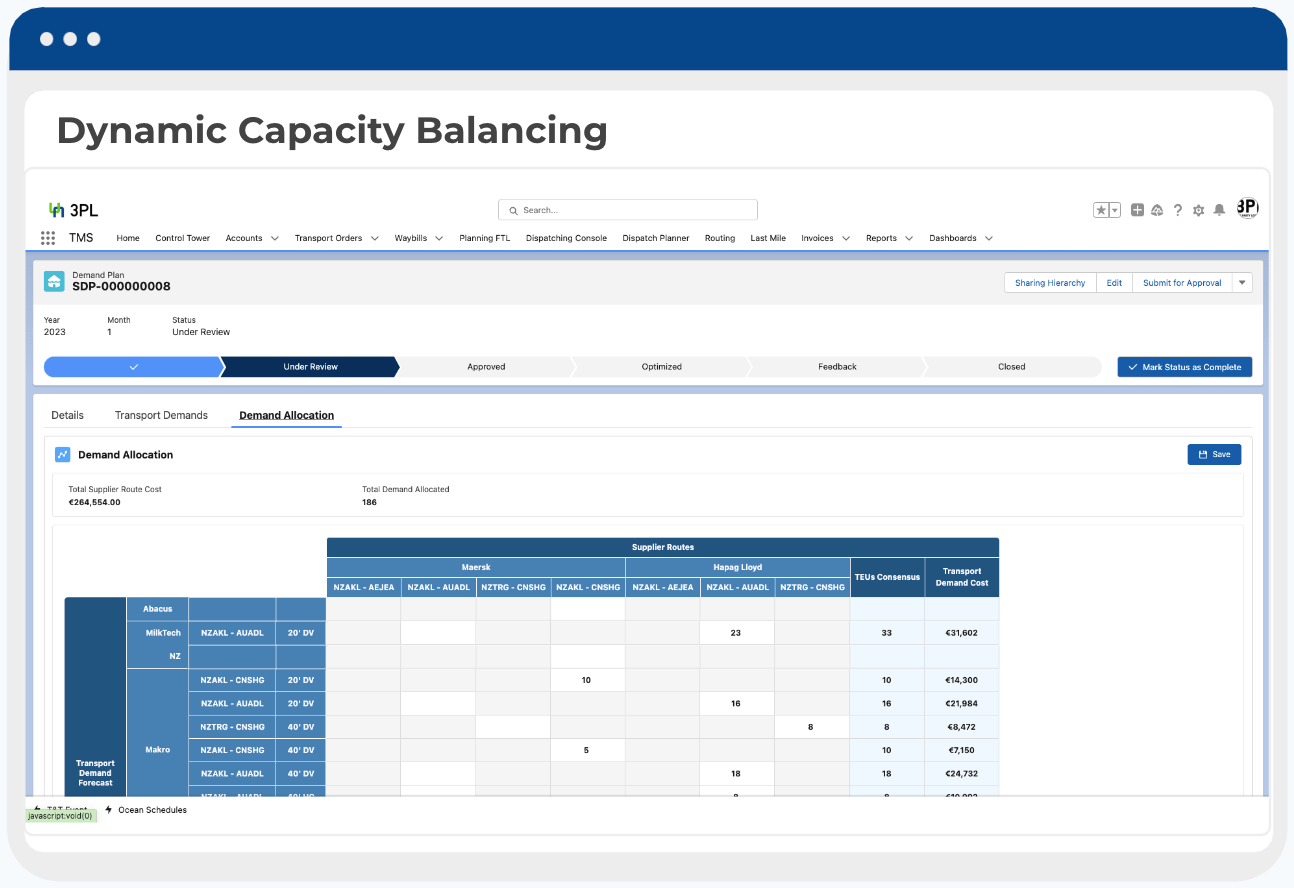
Task: Open the user profile avatar
Action: click(x=1247, y=208)
